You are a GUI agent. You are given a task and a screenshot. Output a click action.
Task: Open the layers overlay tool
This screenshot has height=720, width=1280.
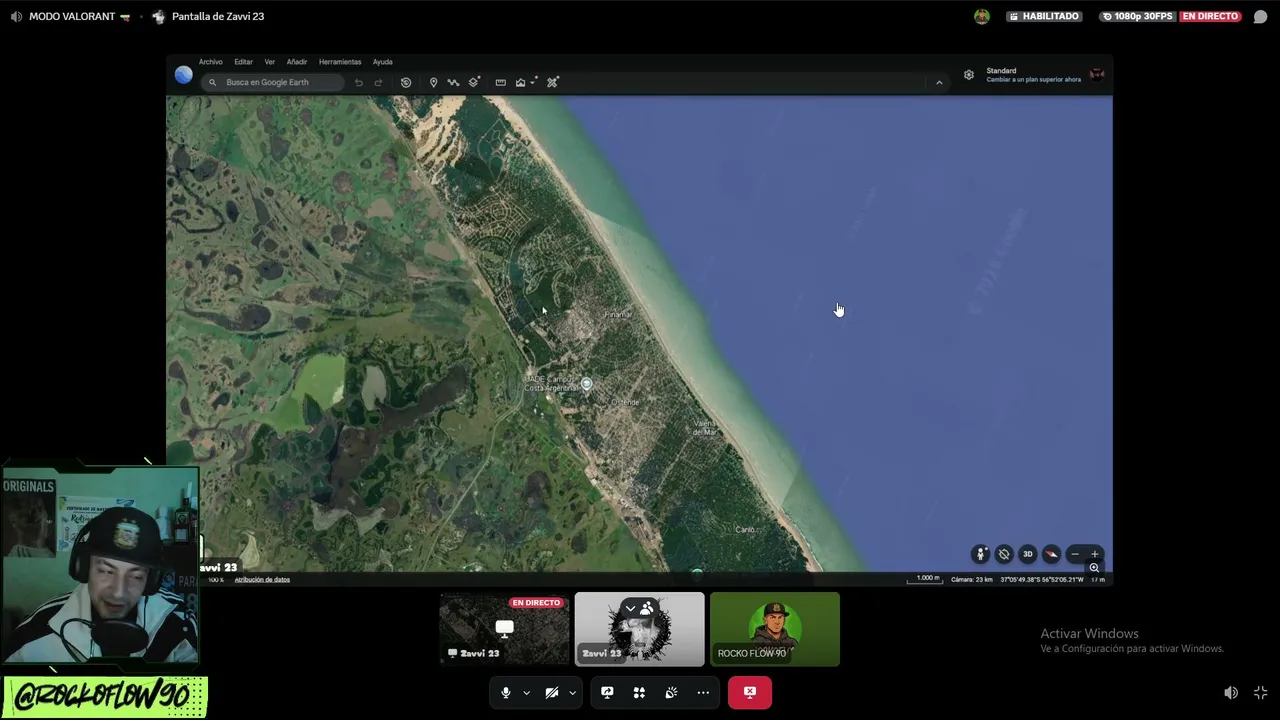pyautogui.click(x=474, y=82)
